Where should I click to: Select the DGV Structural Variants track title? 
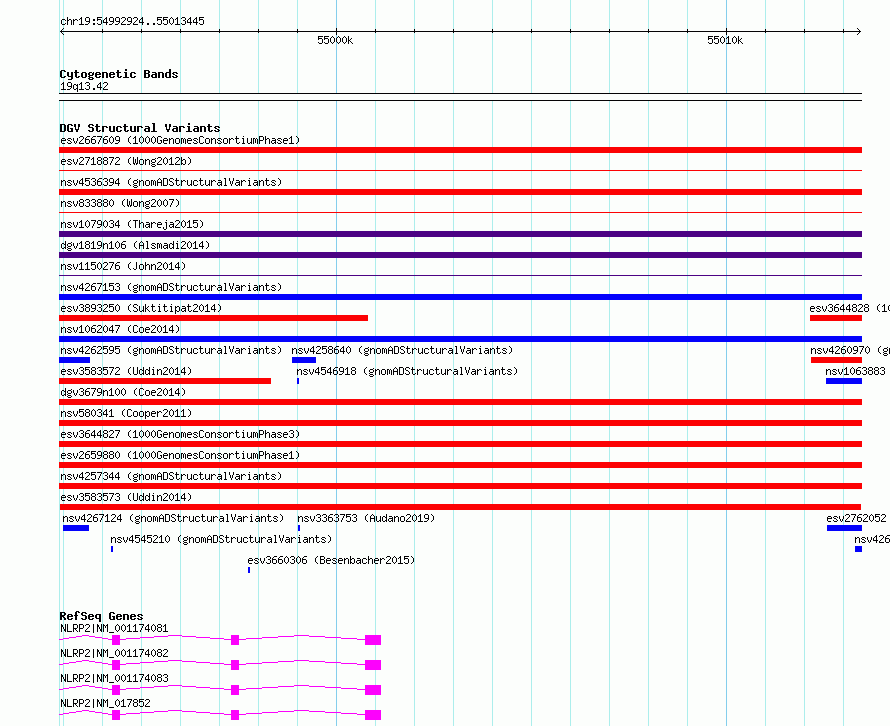tap(140, 128)
